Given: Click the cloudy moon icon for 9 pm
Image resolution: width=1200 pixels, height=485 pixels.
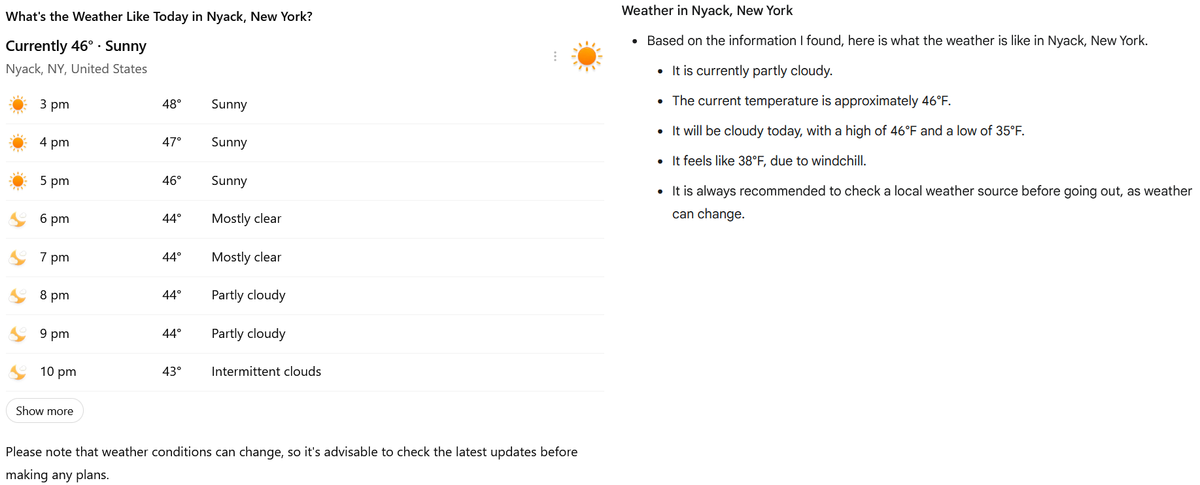Looking at the screenshot, I should (x=18, y=333).
